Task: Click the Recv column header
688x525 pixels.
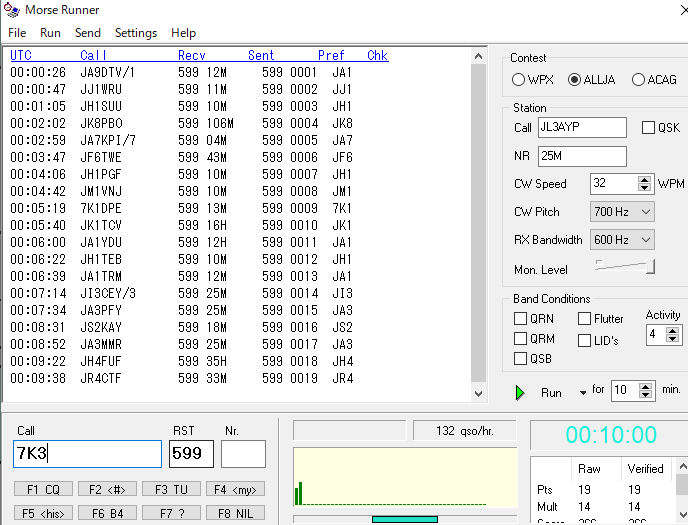Action: [x=192, y=55]
